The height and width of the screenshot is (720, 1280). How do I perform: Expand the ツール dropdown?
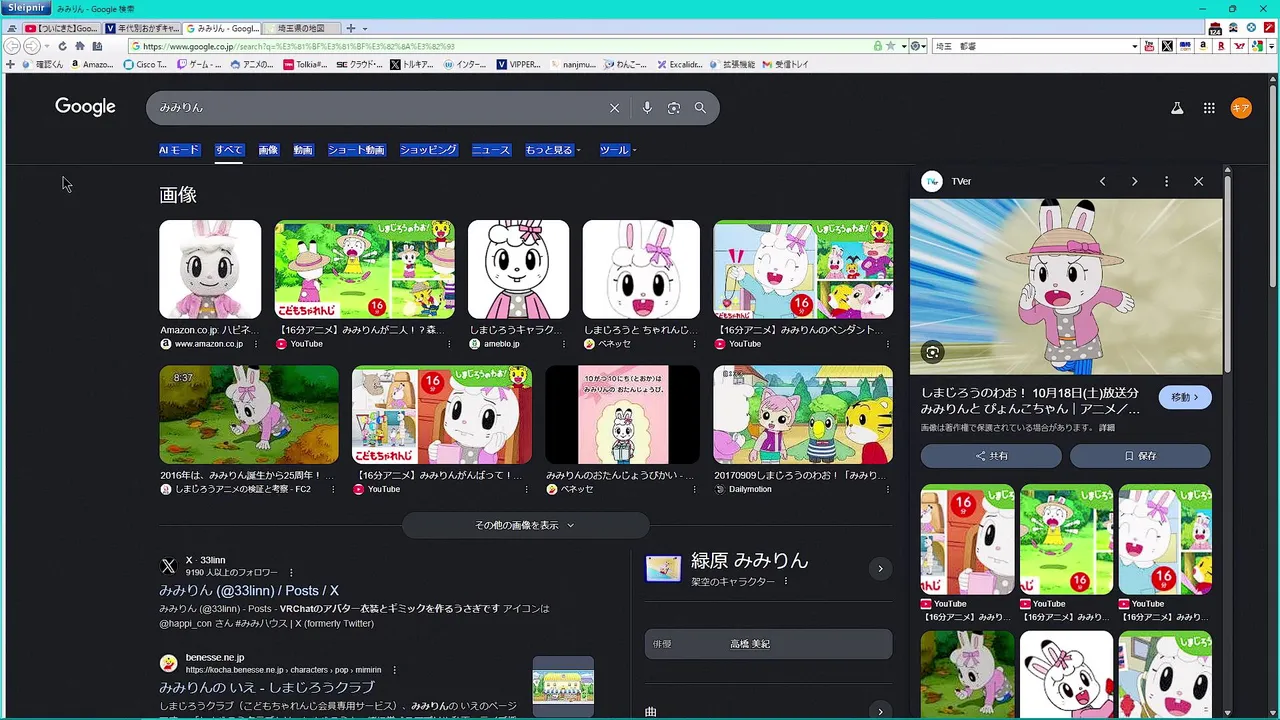pyautogui.click(x=618, y=150)
